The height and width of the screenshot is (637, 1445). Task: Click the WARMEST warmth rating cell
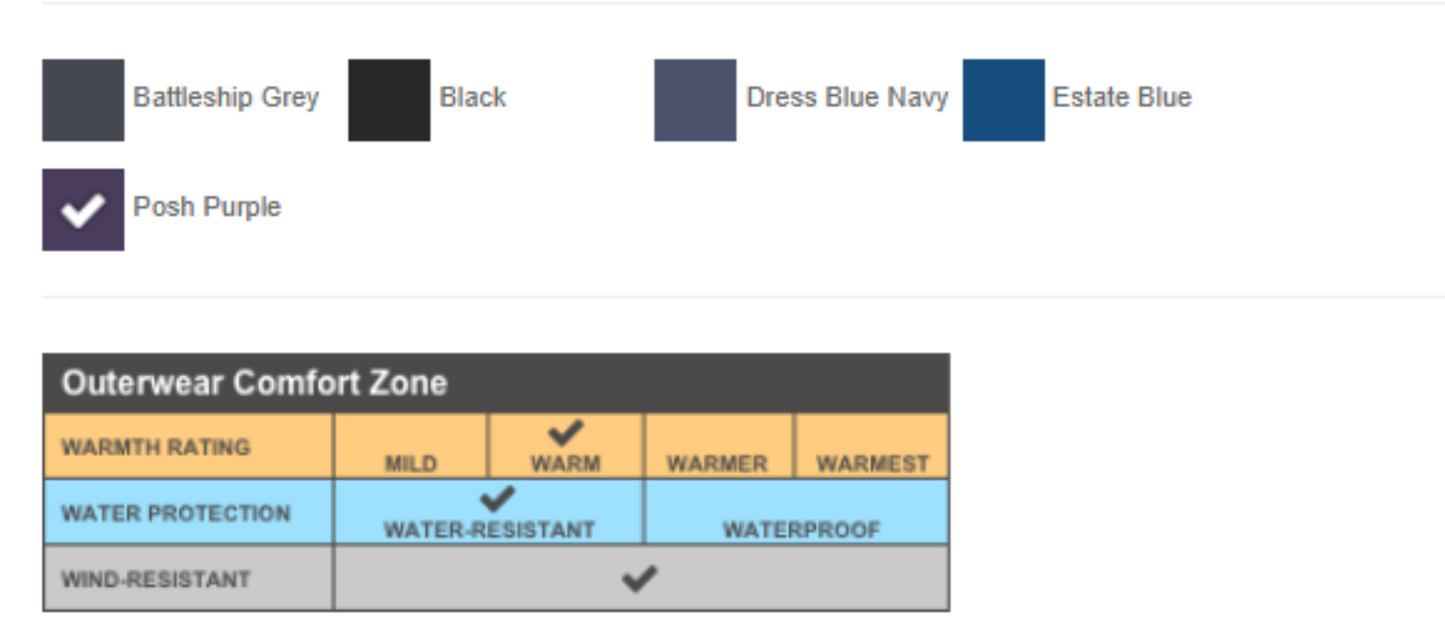[x=872, y=448]
